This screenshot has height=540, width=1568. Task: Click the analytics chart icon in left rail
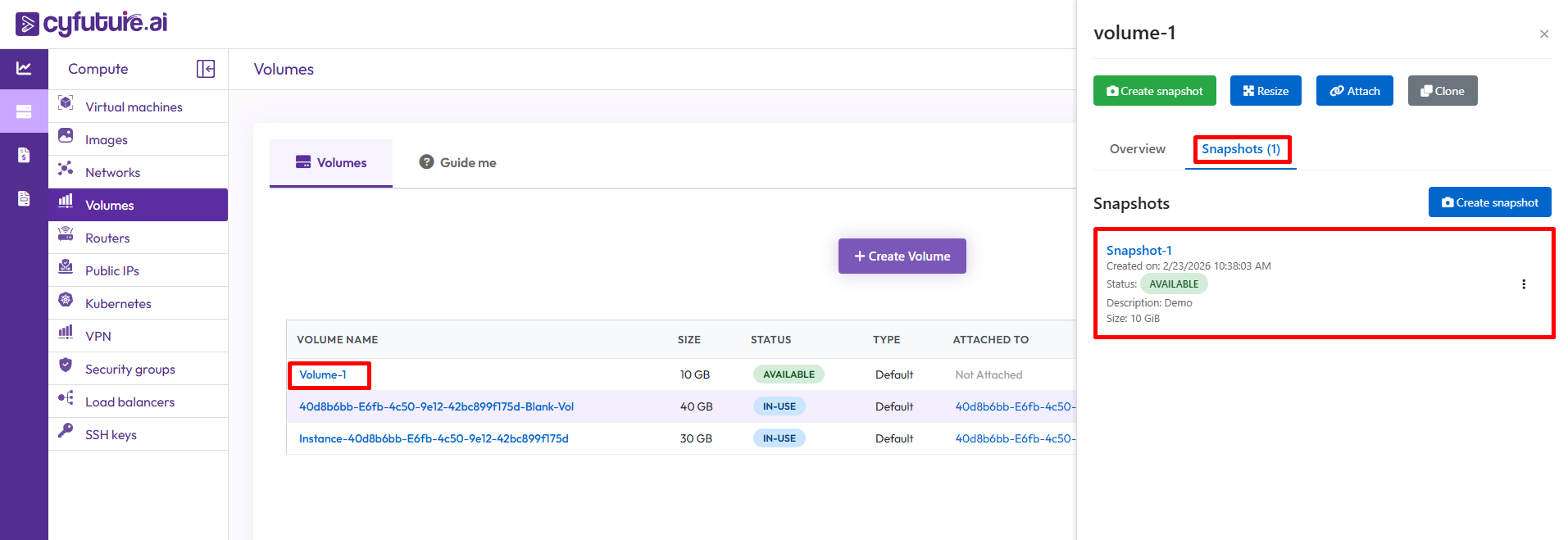tap(24, 69)
